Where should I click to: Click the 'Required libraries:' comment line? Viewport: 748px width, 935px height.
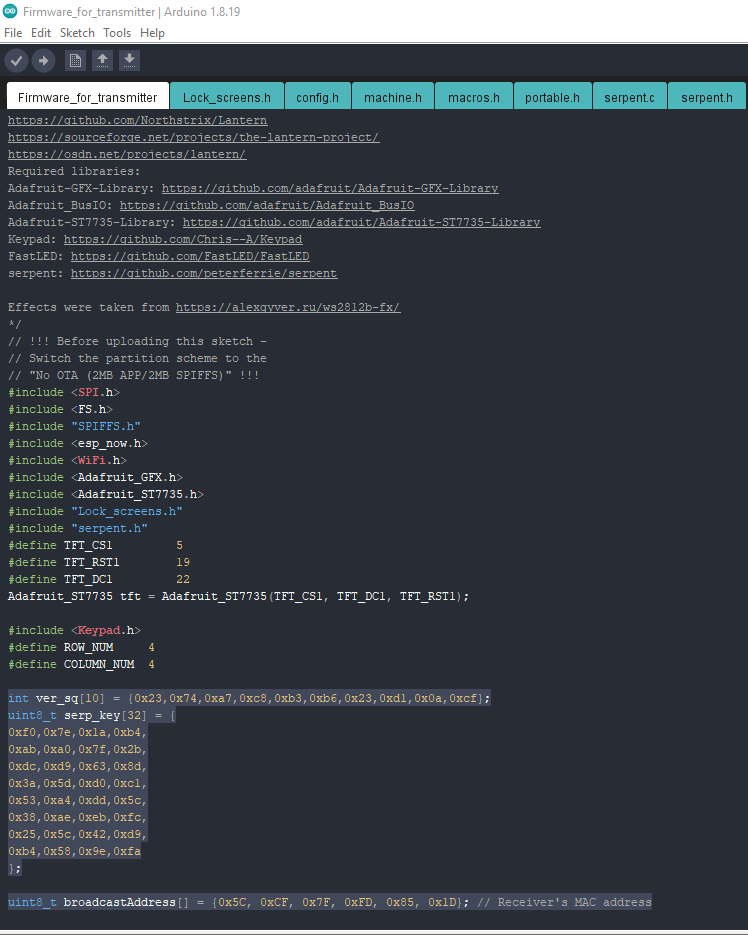pyautogui.click(x=74, y=171)
